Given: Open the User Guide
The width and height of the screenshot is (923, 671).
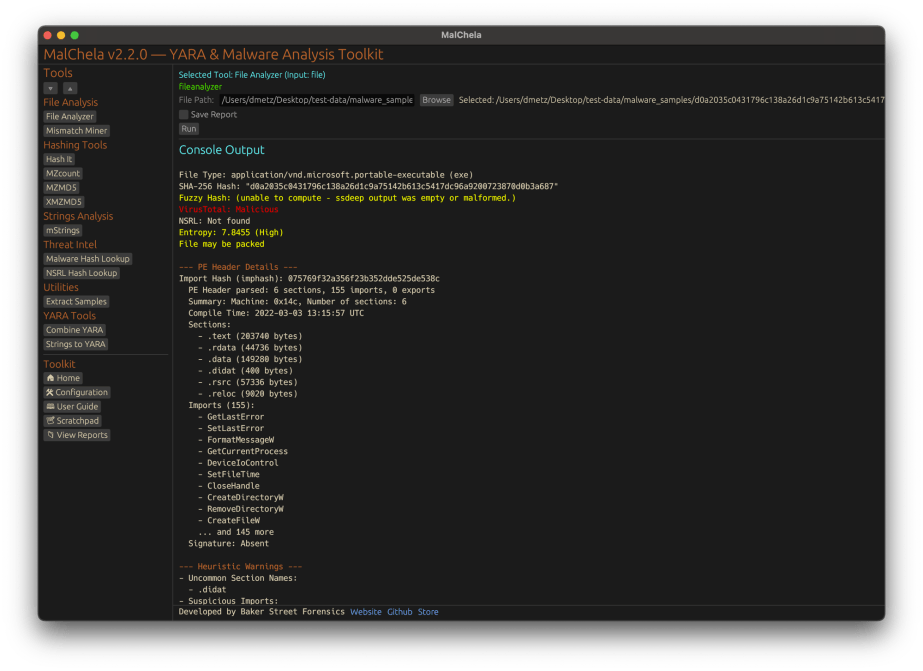Looking at the screenshot, I should tap(72, 407).
